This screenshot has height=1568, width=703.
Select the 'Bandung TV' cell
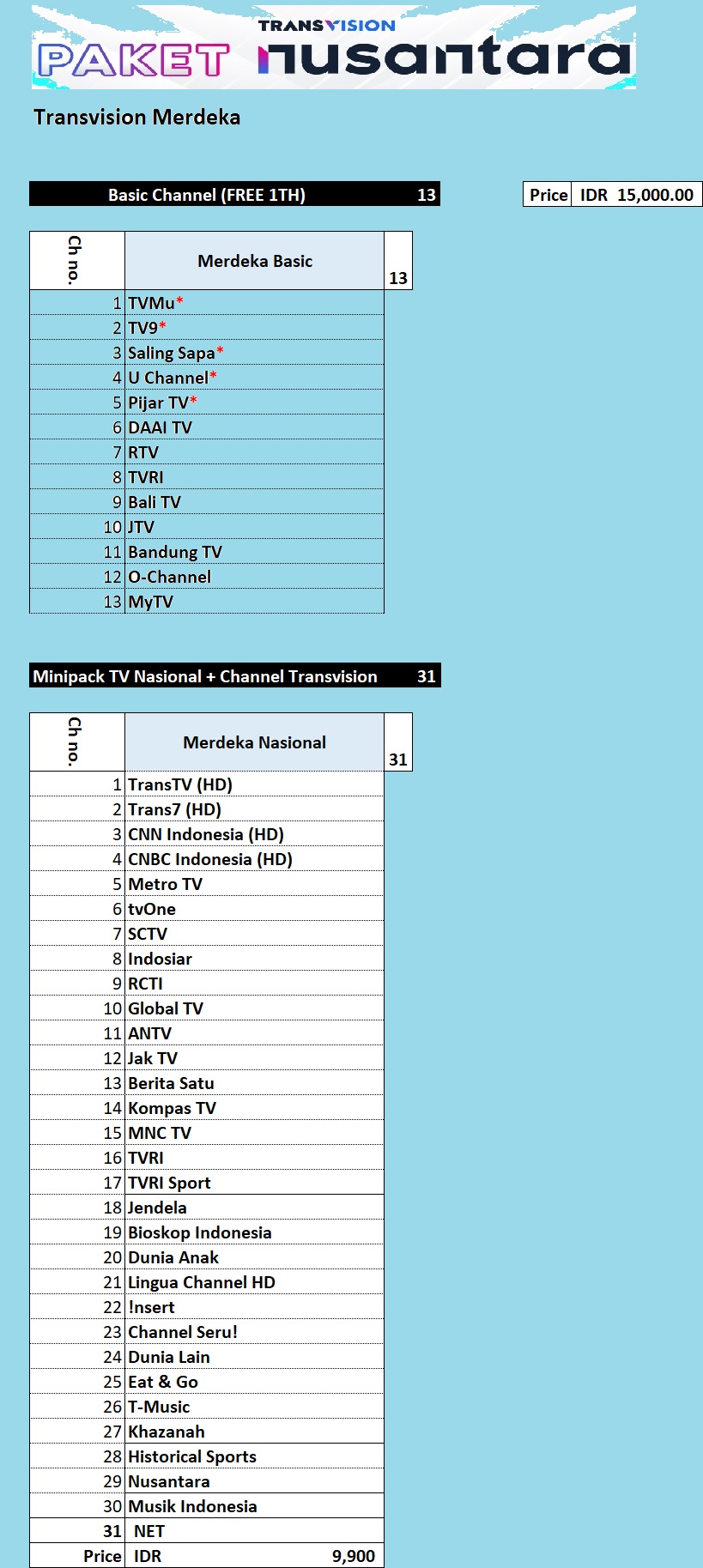pyautogui.click(x=254, y=551)
